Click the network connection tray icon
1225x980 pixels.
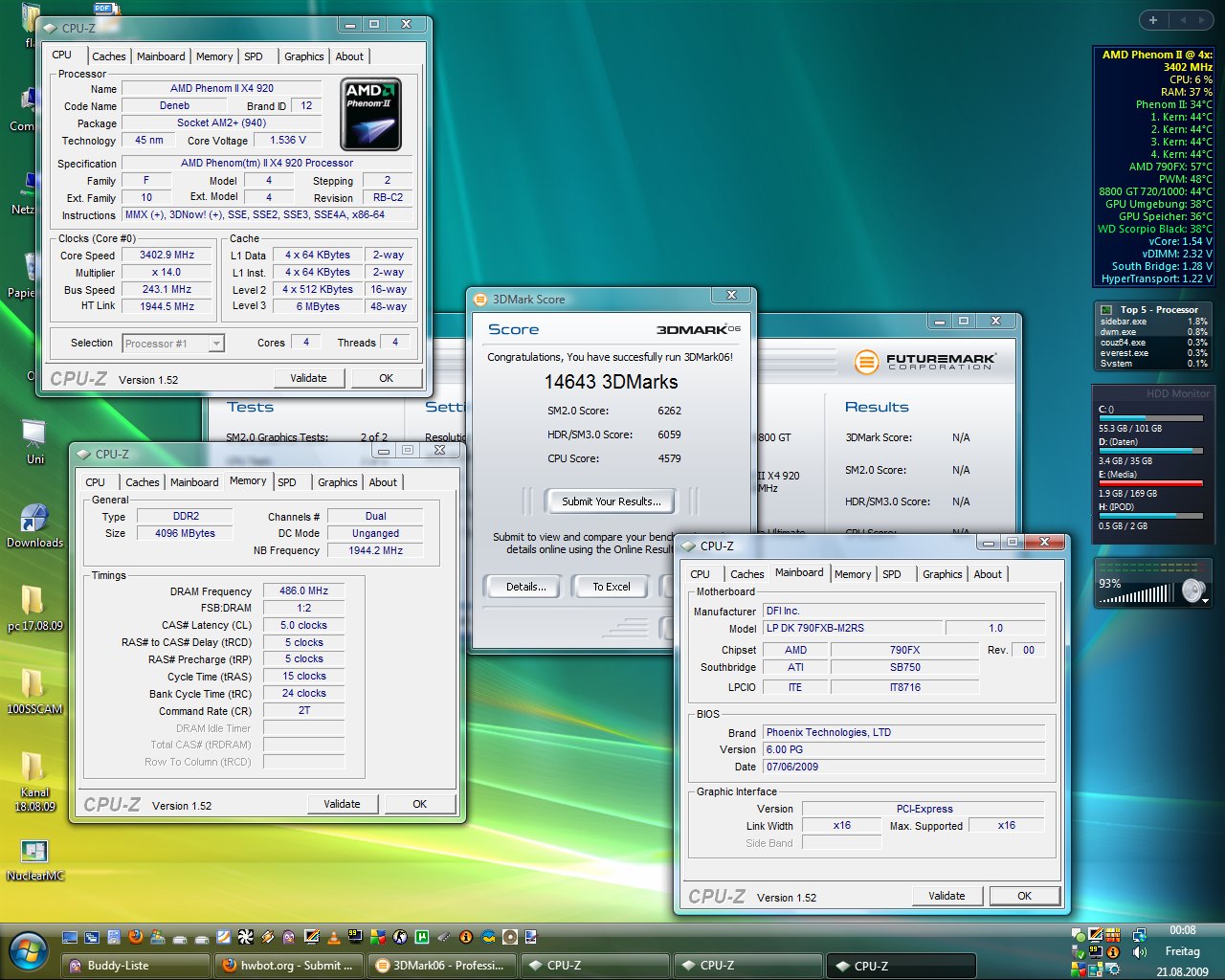pos(1140,935)
